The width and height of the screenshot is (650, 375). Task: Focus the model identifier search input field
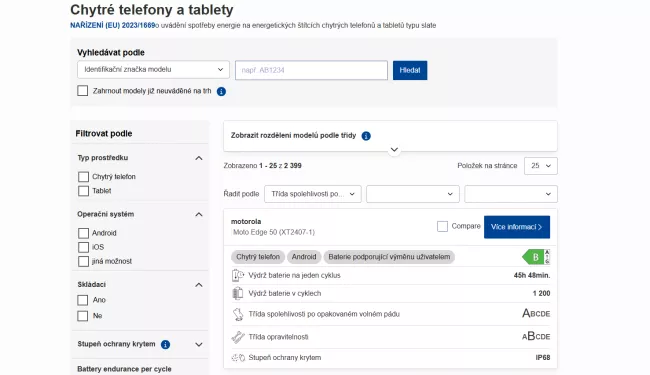click(311, 70)
